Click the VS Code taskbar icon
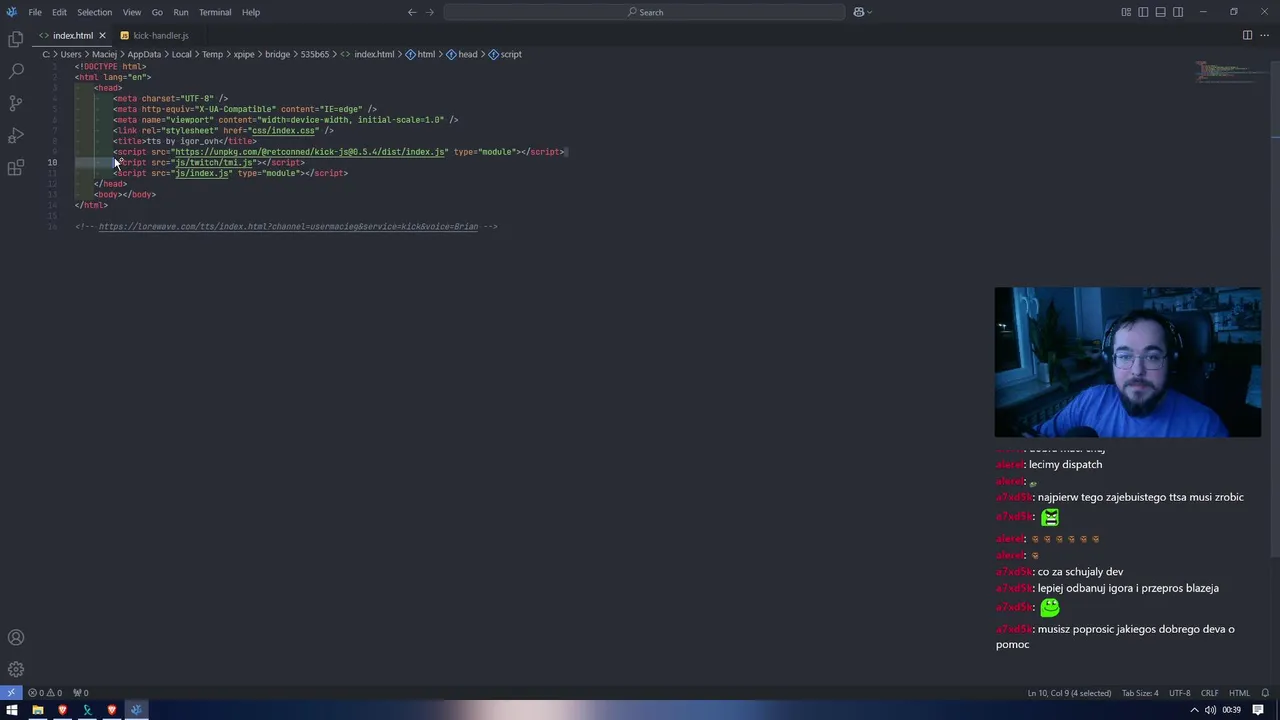1280x720 pixels. [x=136, y=710]
